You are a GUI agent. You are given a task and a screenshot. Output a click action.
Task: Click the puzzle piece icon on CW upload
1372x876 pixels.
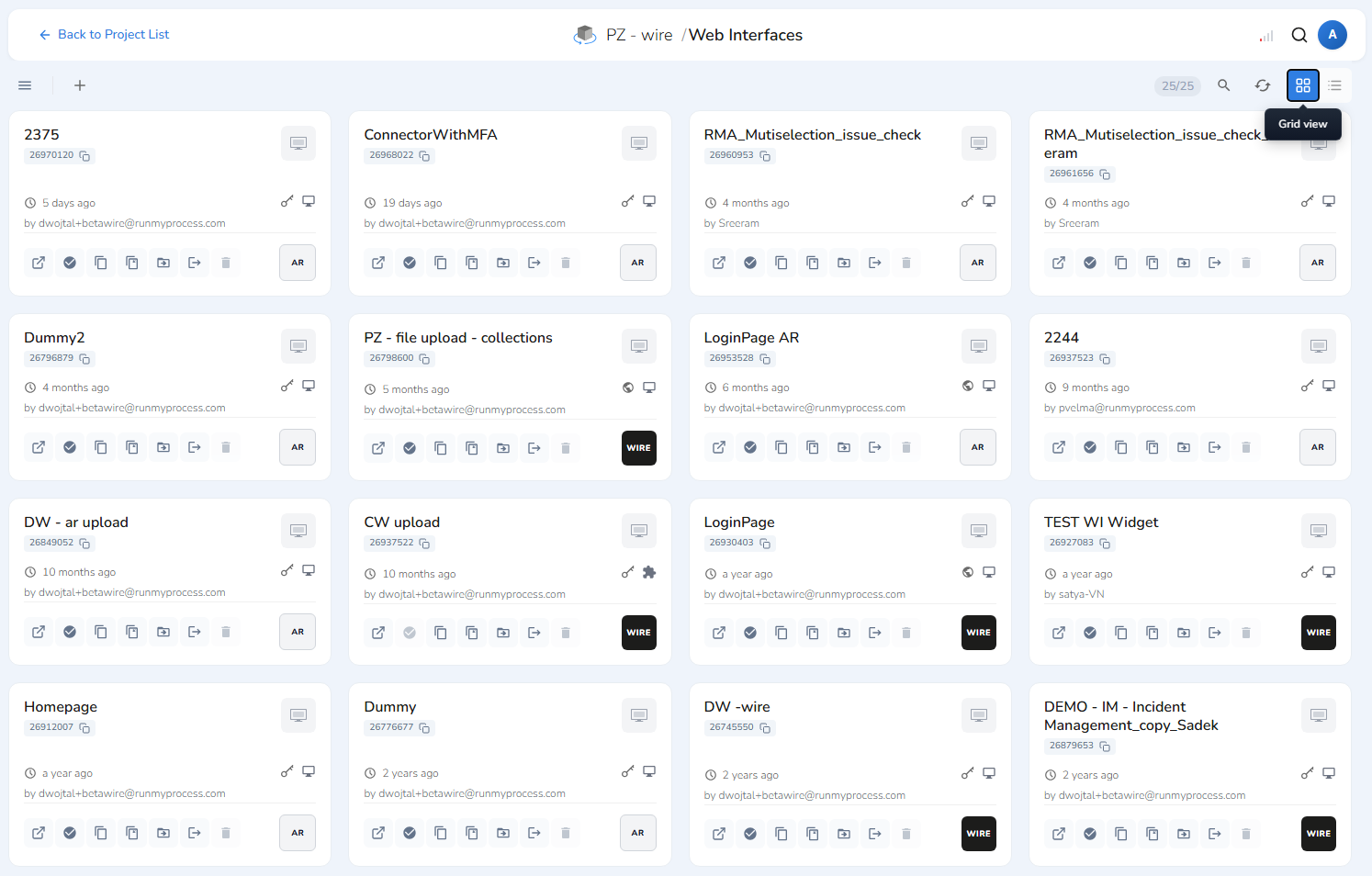(649, 572)
